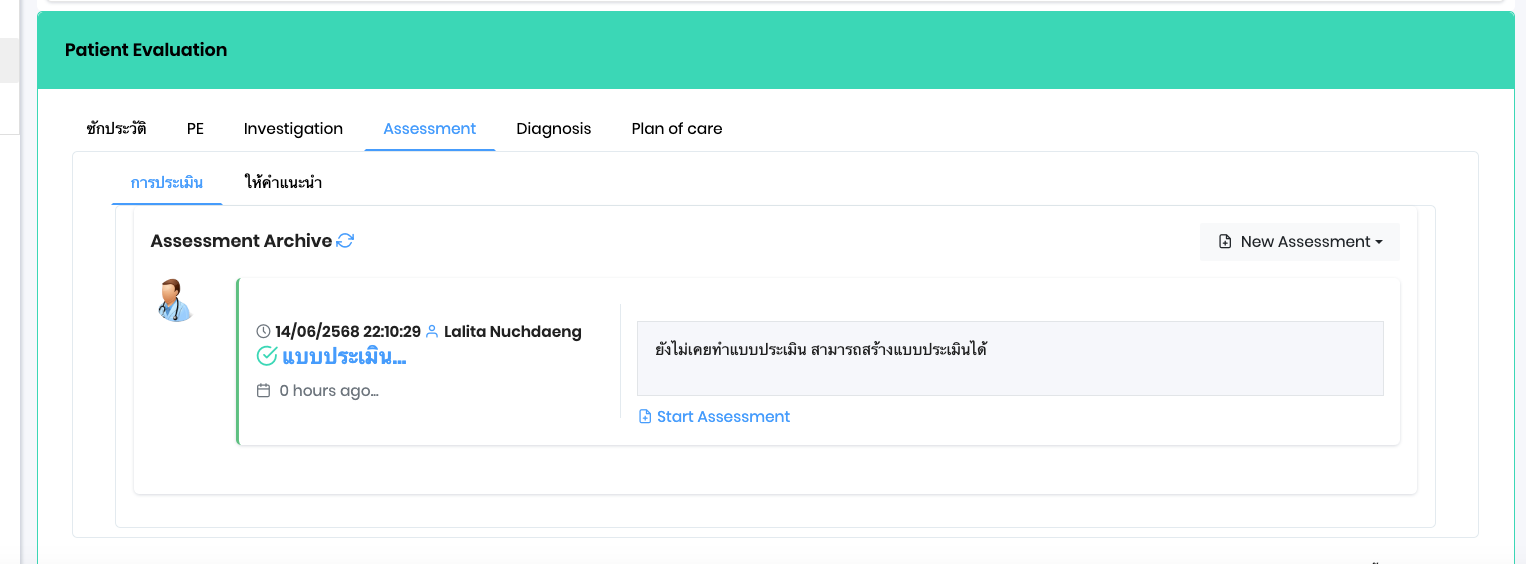Open the PE tab
The height and width of the screenshot is (564, 1526).
pyautogui.click(x=195, y=128)
